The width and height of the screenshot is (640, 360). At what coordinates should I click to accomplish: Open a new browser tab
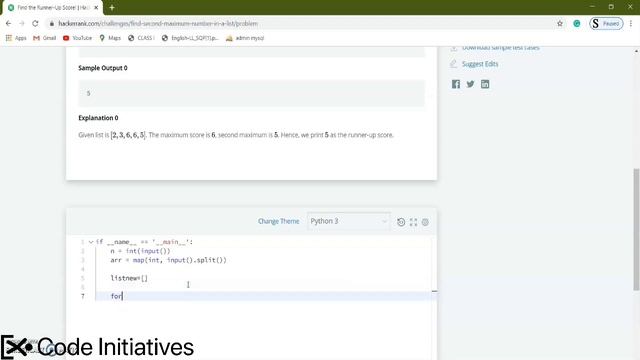click(112, 7)
